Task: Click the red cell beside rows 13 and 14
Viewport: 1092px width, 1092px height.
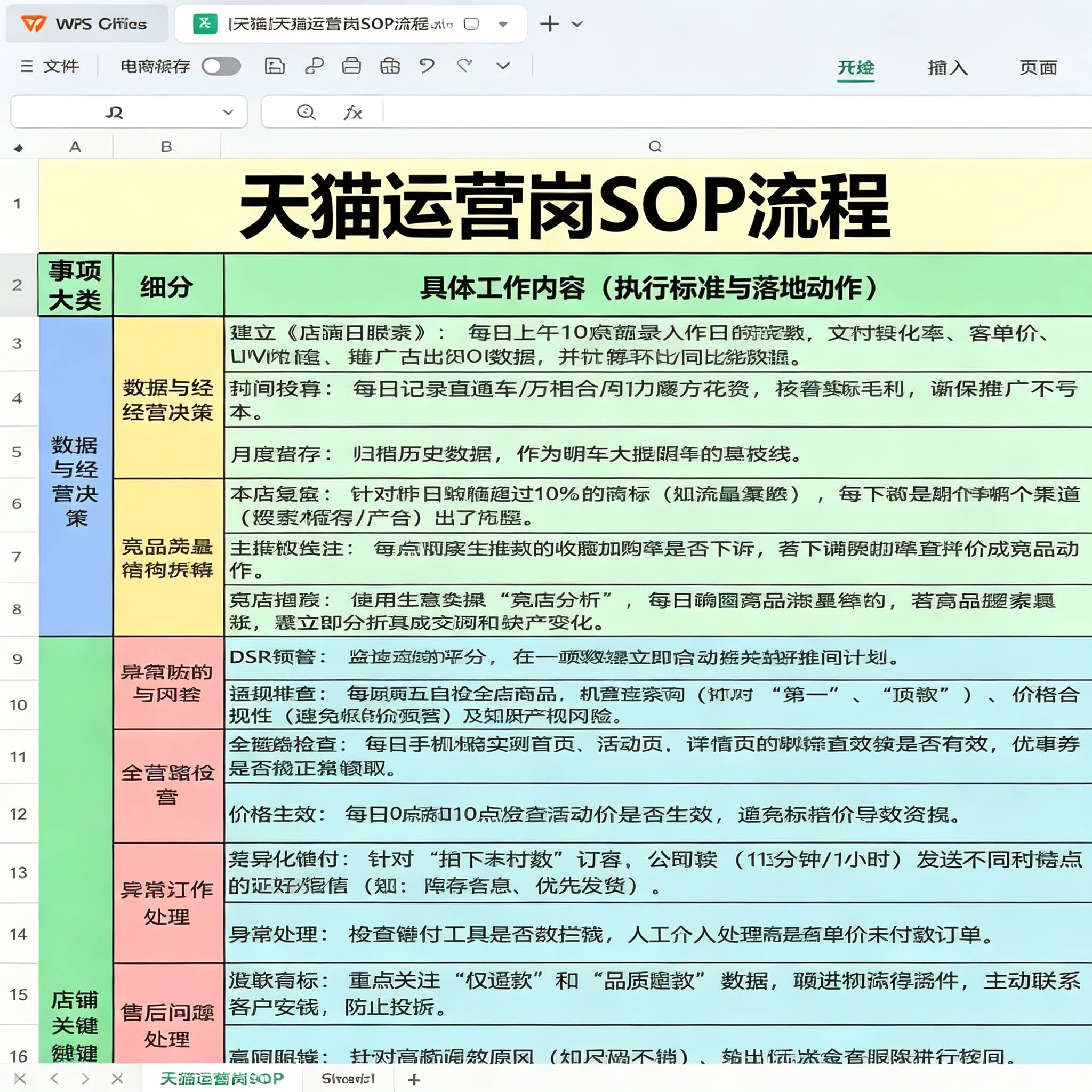Action: click(x=168, y=903)
